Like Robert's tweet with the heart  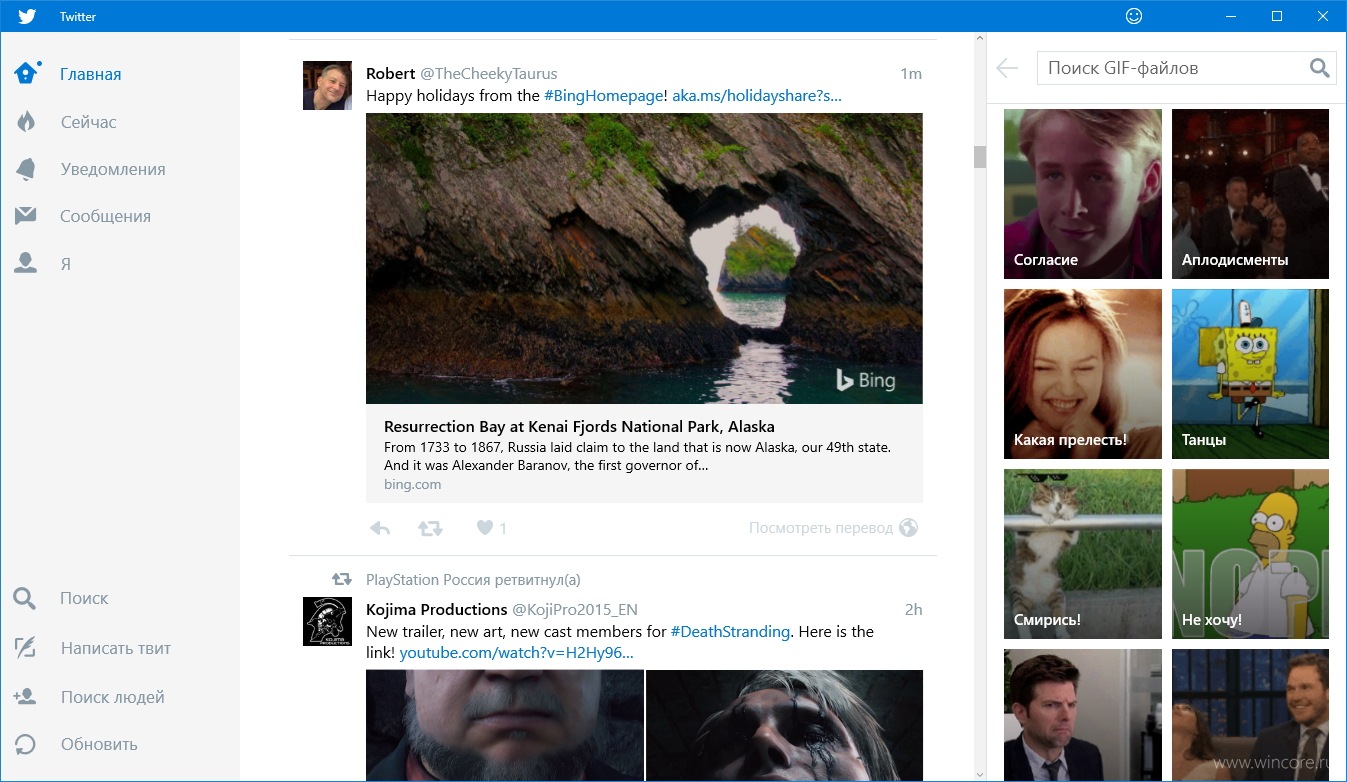pyautogui.click(x=485, y=528)
